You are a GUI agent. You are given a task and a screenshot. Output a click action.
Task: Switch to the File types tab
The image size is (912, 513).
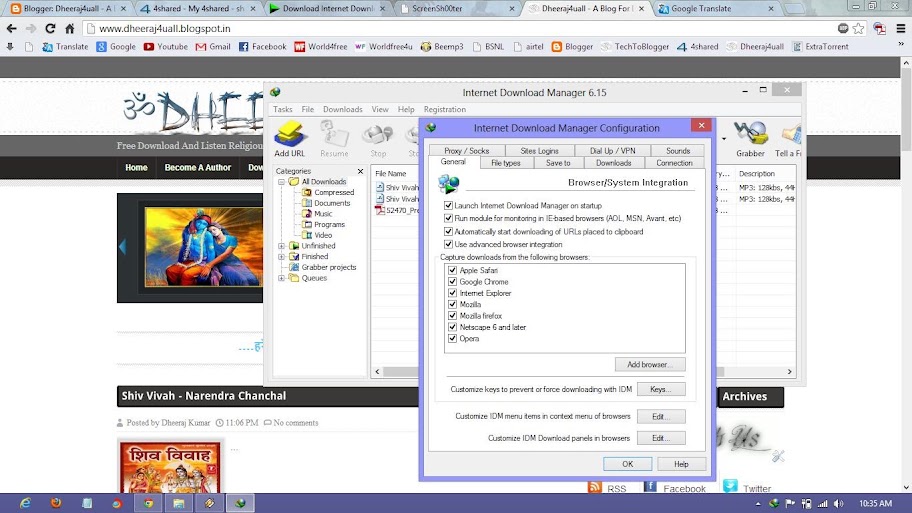pos(505,163)
